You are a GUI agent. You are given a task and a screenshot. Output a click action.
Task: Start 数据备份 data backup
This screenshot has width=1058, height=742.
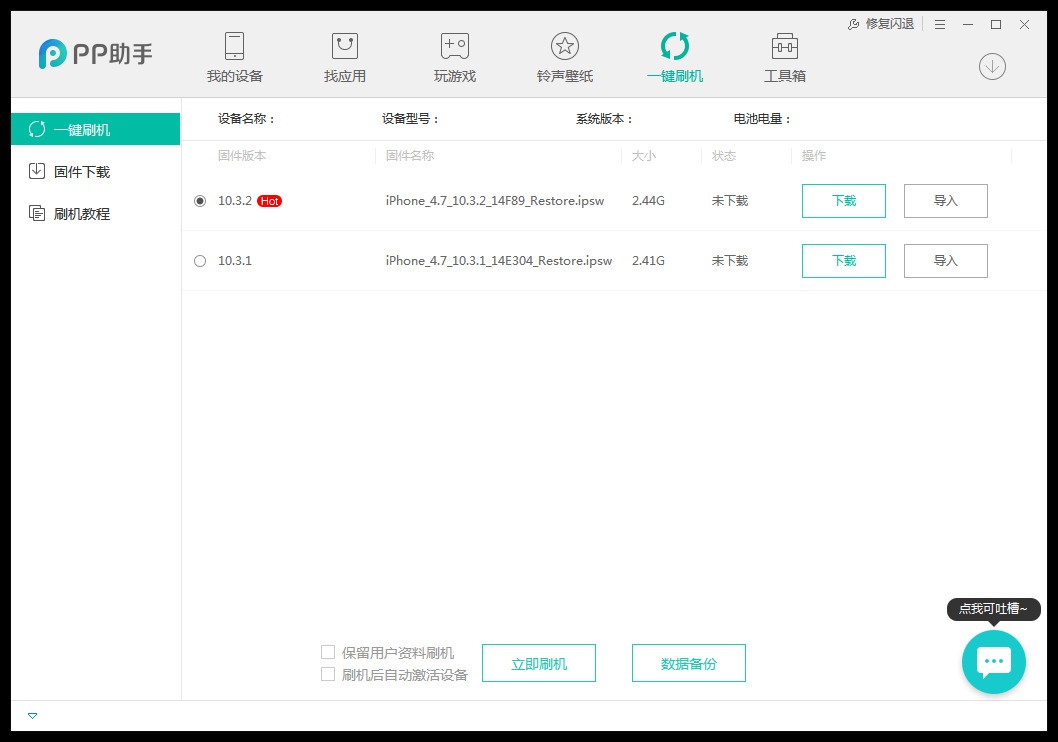pyautogui.click(x=688, y=662)
